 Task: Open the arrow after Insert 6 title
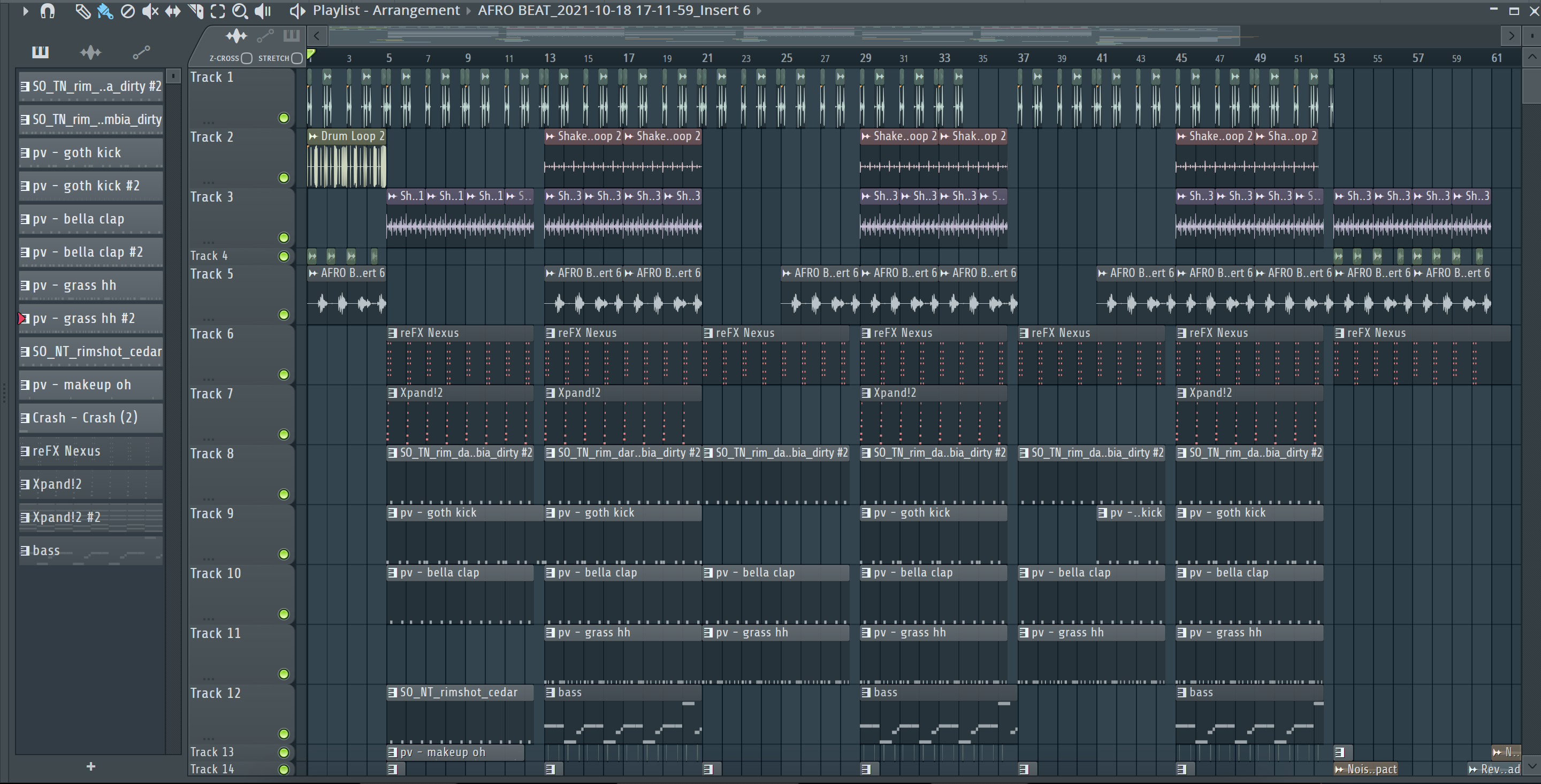point(759,10)
